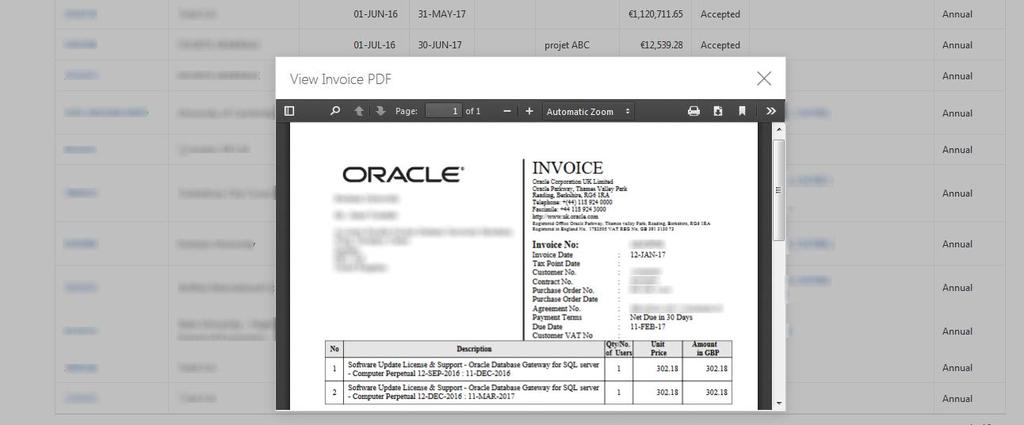Click the €12,539.28 amount cell
The height and width of the screenshot is (425, 1024).
tap(661, 45)
